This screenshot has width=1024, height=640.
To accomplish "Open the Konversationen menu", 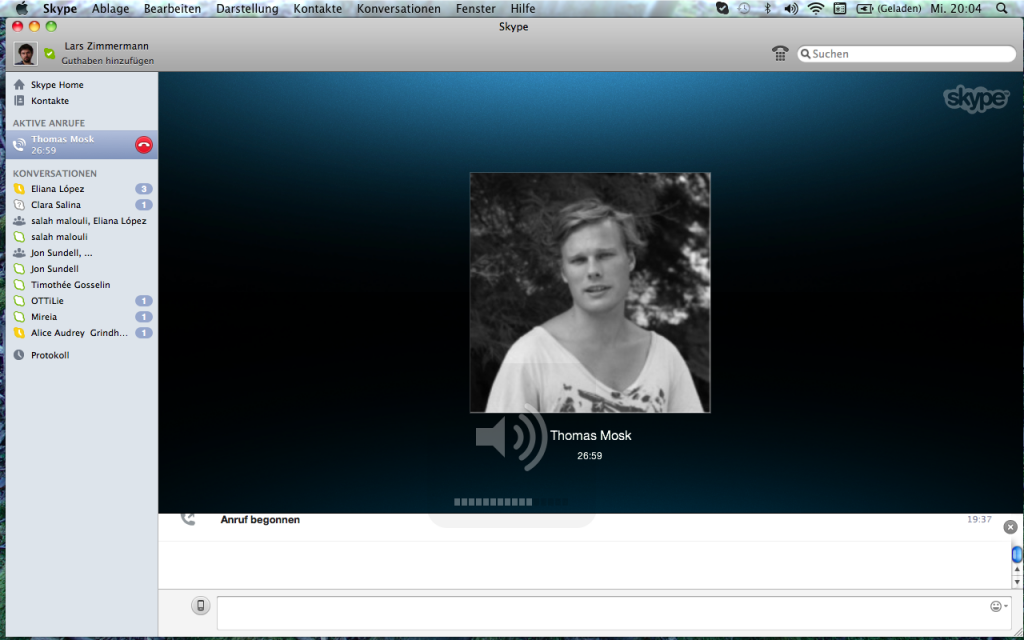I will coord(398,8).
